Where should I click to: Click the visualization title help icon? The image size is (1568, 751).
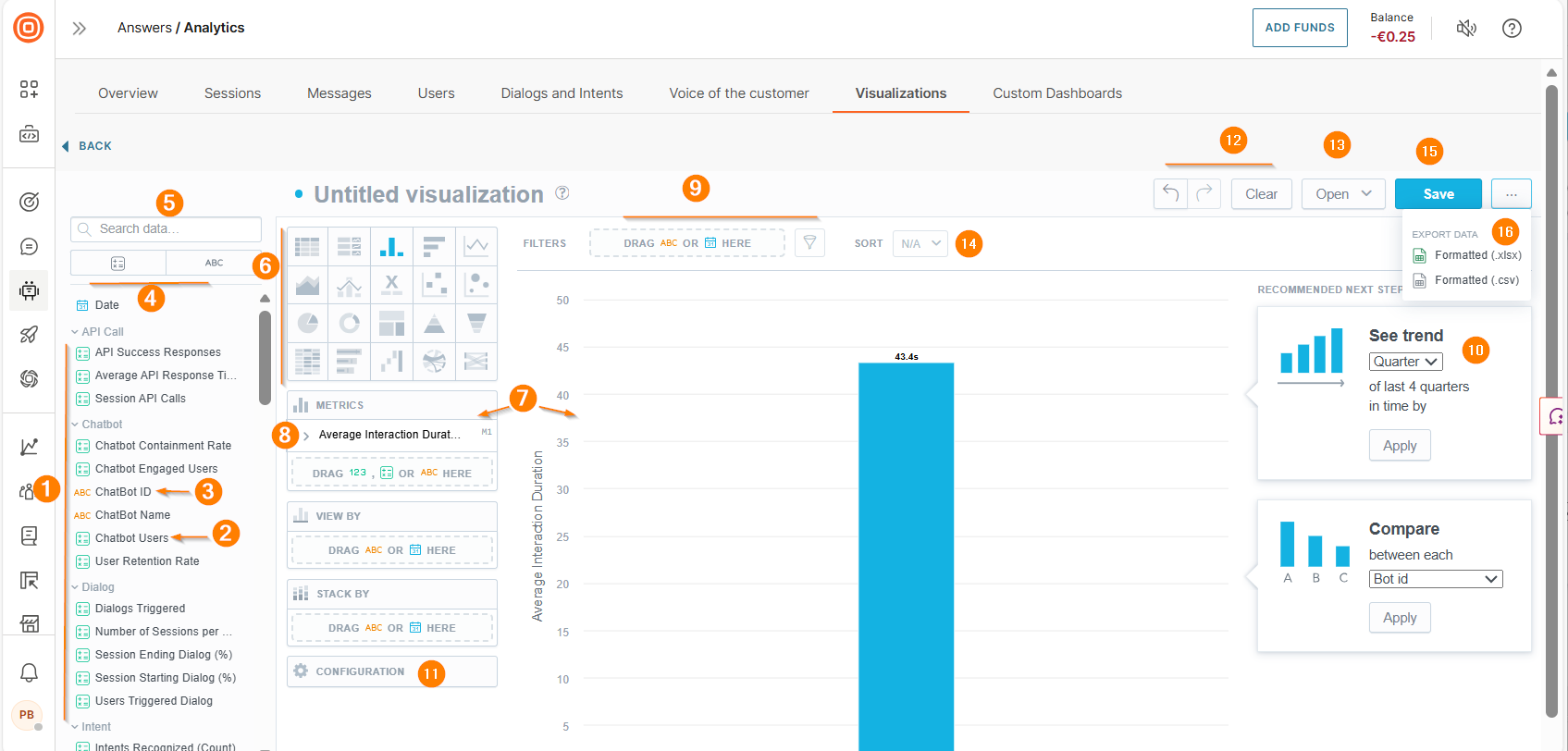562,193
